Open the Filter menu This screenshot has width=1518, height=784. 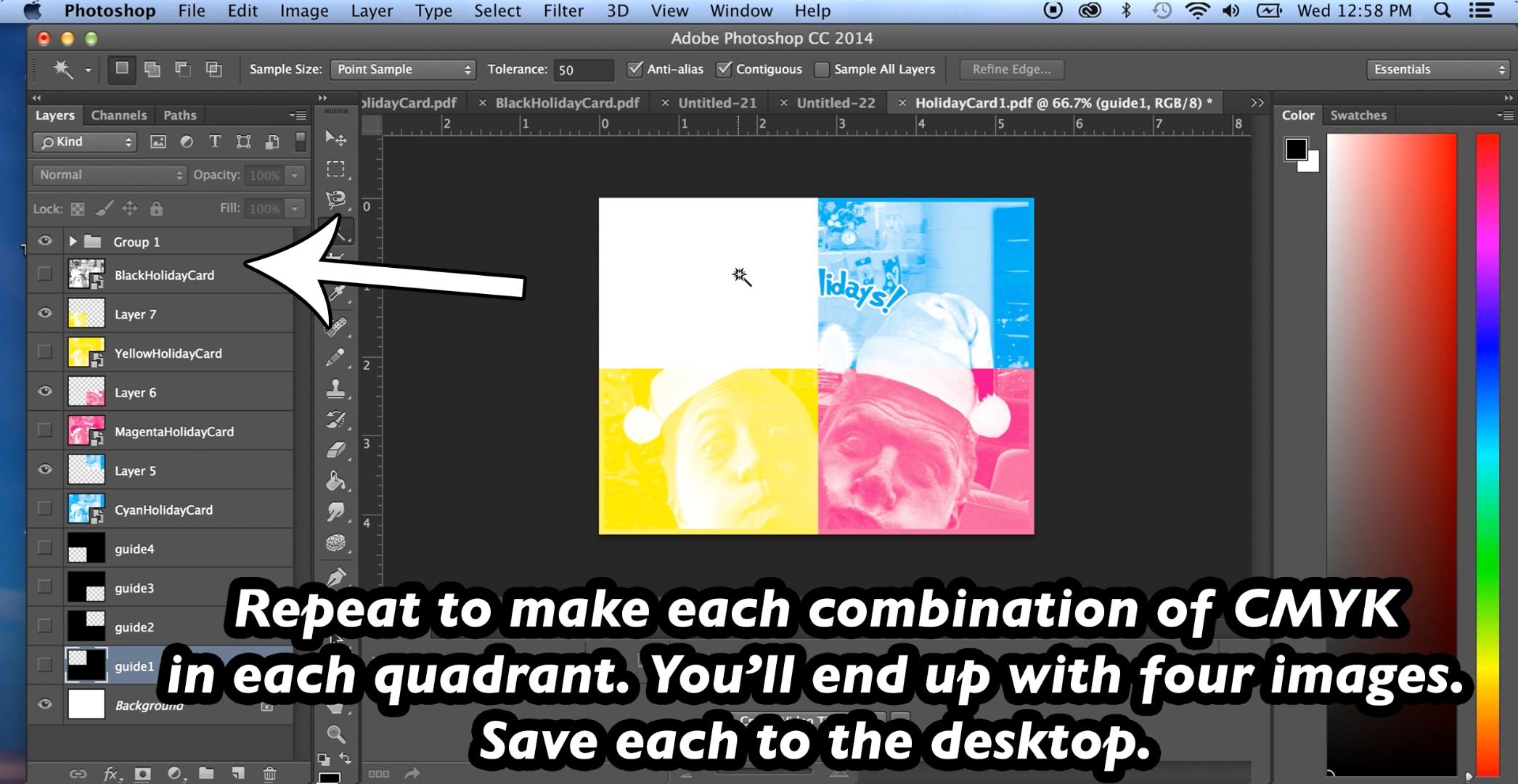563,11
